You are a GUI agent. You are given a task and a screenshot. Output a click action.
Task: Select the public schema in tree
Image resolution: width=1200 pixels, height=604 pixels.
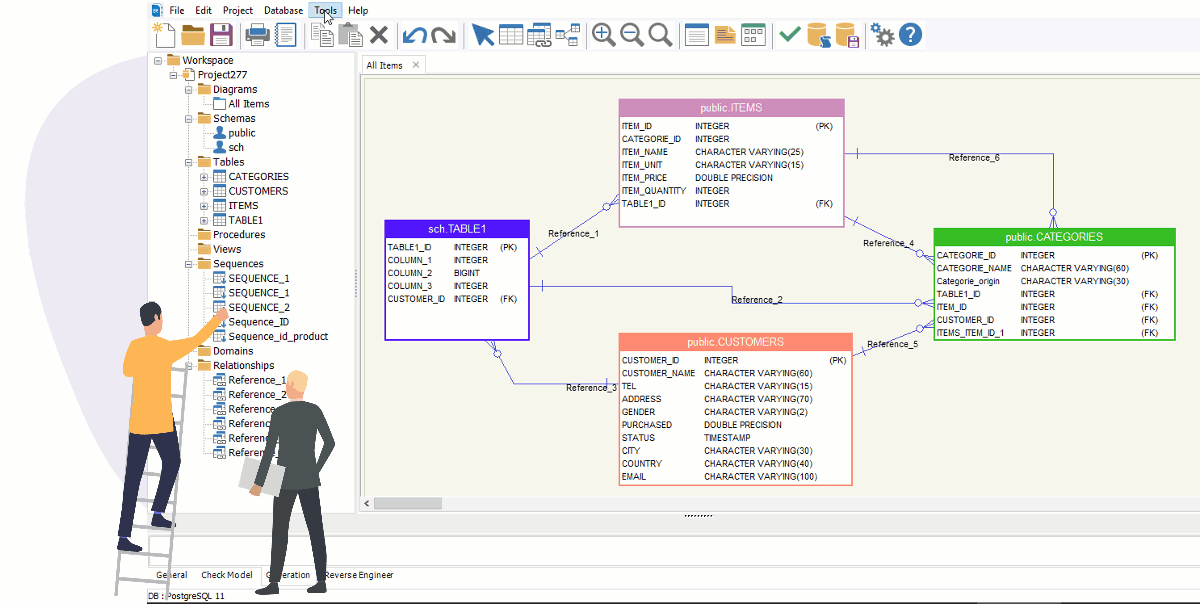click(x=241, y=133)
